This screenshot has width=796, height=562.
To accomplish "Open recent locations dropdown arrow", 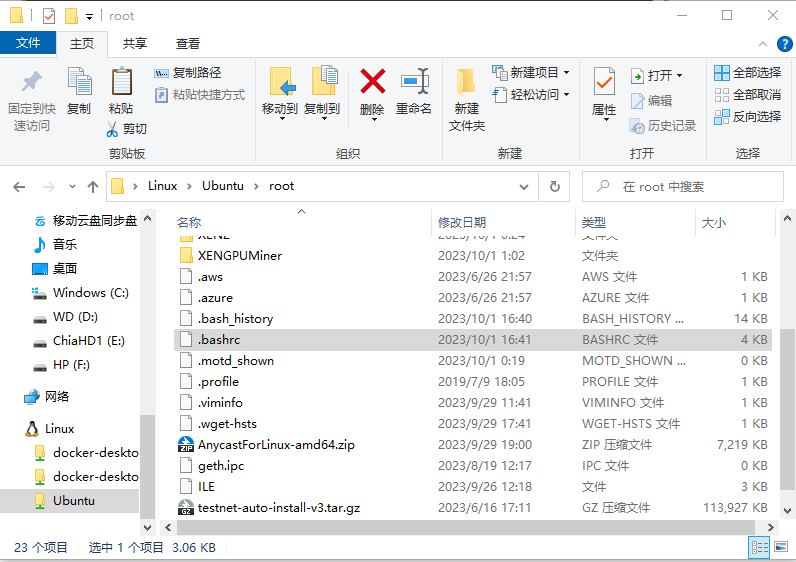I will 72,187.
